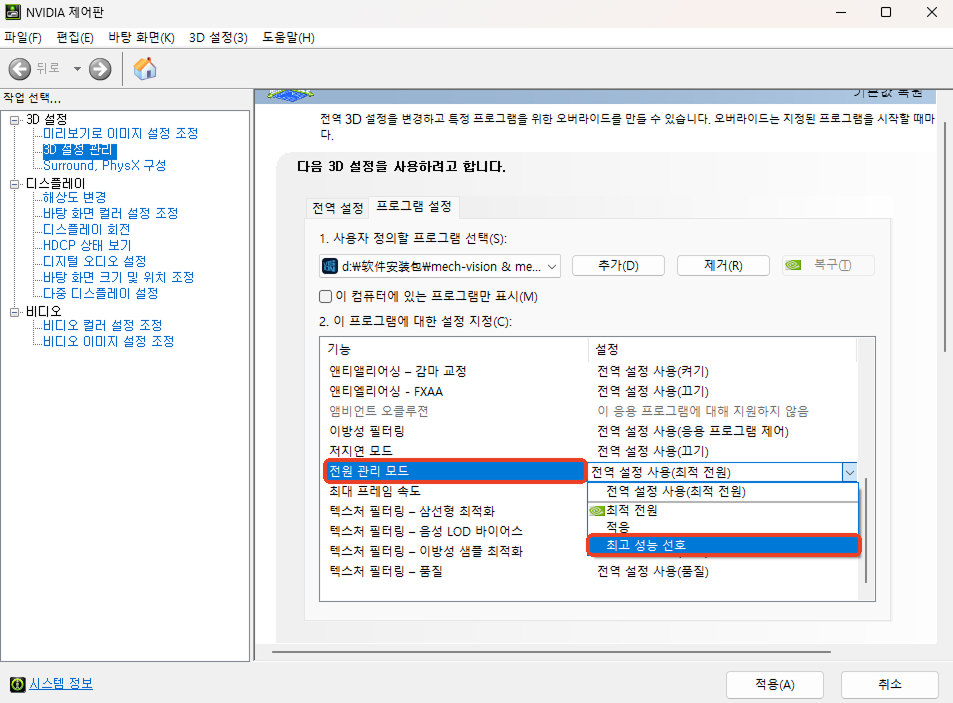
Task: Collapse the 비디오 tree node
Action: (15, 312)
